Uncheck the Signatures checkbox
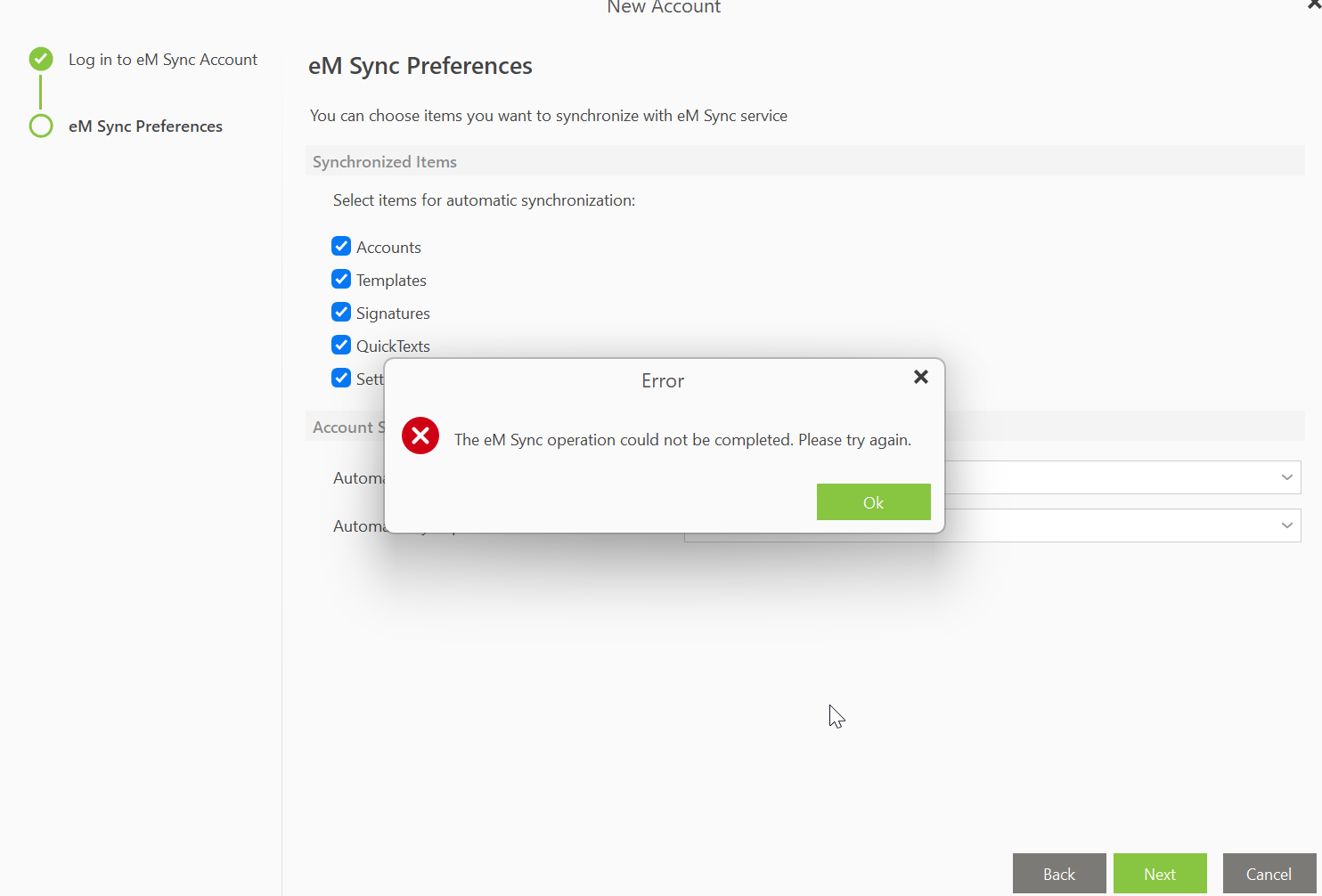1322x896 pixels. (x=341, y=312)
